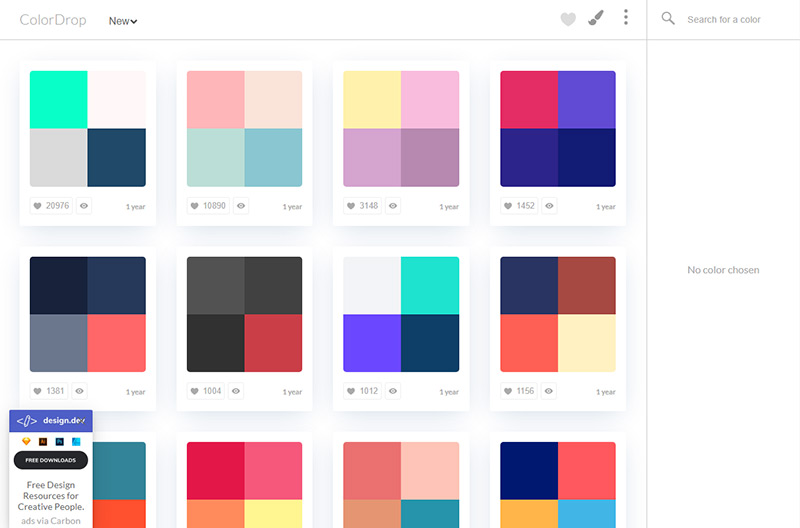
Task: Pick the light gray swatch in 20976 palette
Action: pos(59,157)
